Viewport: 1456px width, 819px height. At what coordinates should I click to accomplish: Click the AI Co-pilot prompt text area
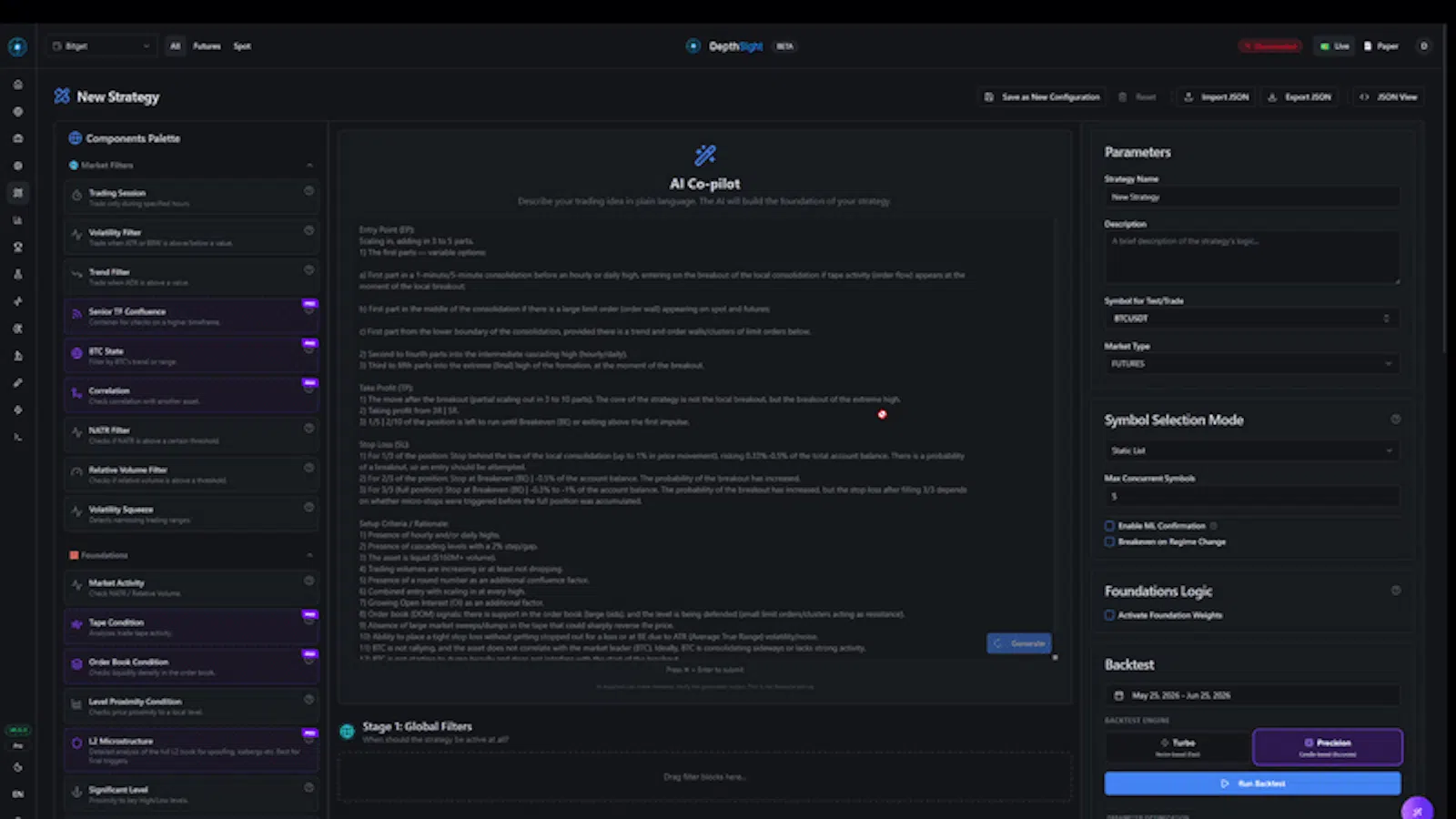(705, 439)
